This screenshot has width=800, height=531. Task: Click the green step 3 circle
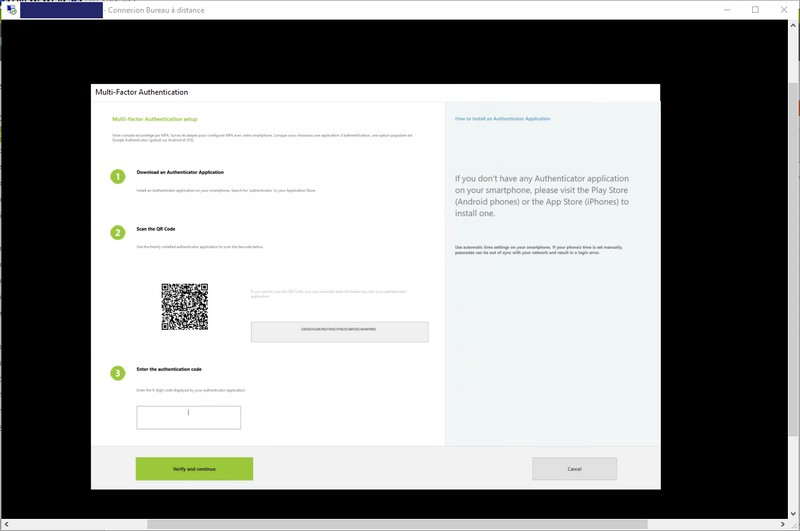(x=118, y=373)
